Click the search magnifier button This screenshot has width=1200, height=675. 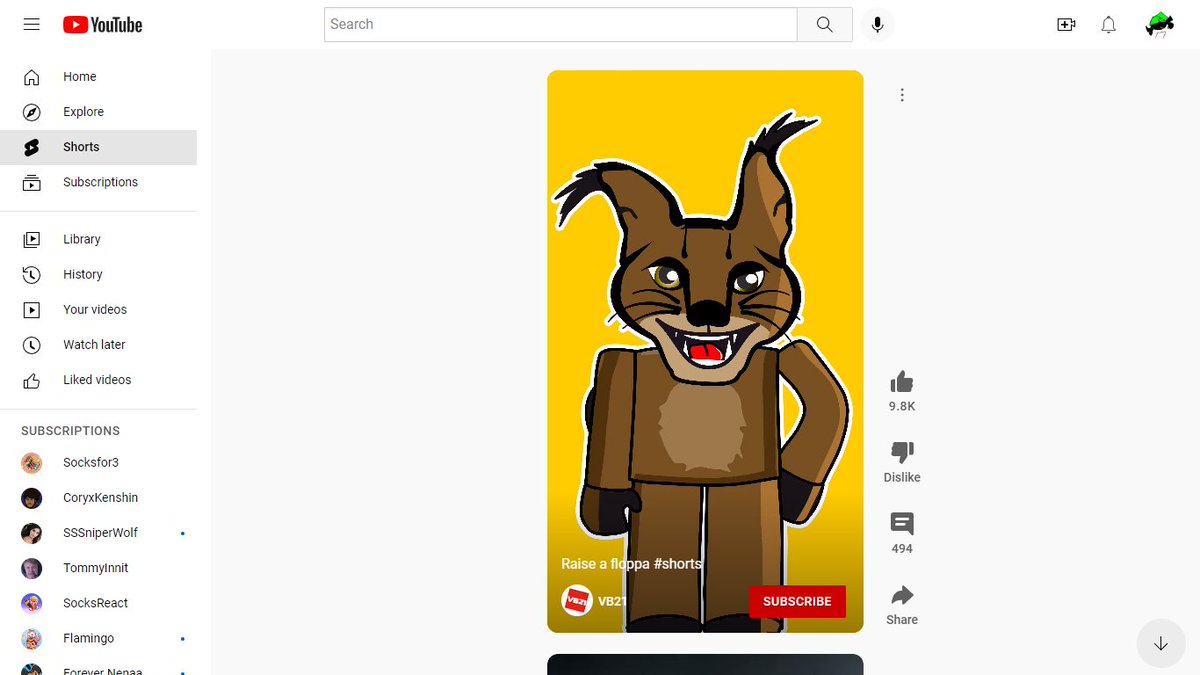(x=825, y=25)
